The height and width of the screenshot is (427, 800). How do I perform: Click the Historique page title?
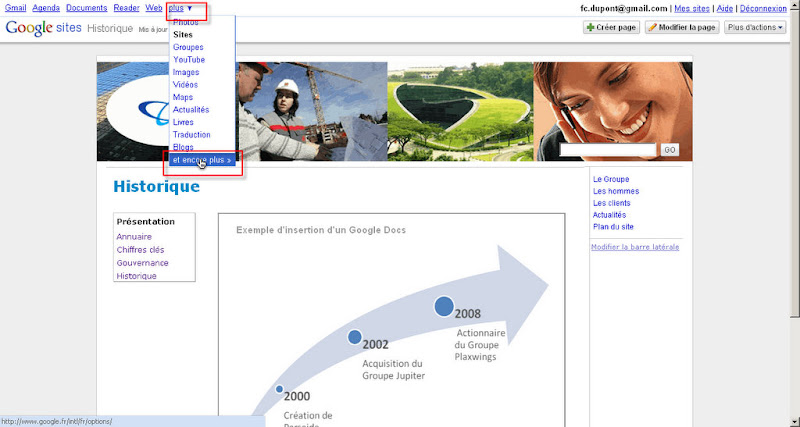(156, 186)
